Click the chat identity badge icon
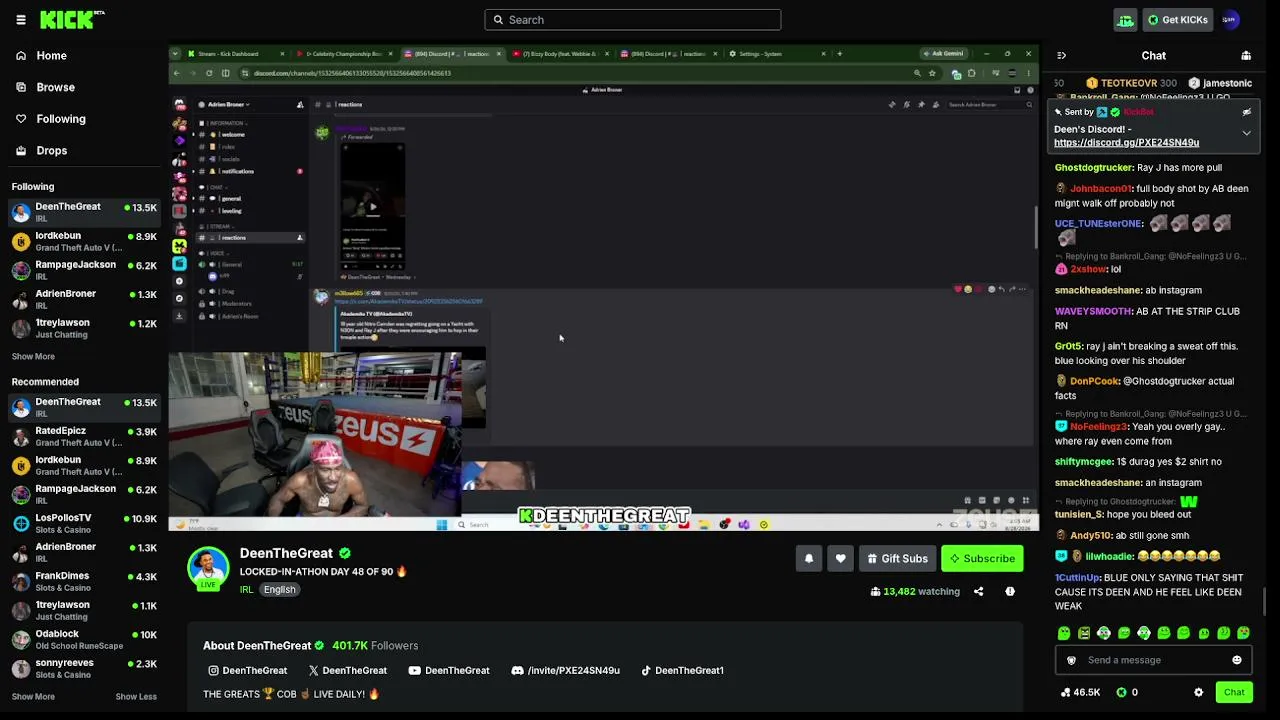The height and width of the screenshot is (720, 1280). (x=1072, y=660)
